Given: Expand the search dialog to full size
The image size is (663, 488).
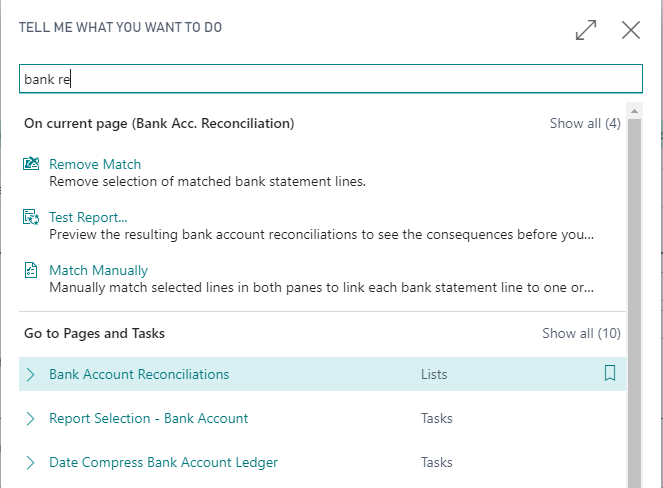Looking at the screenshot, I should [586, 30].
